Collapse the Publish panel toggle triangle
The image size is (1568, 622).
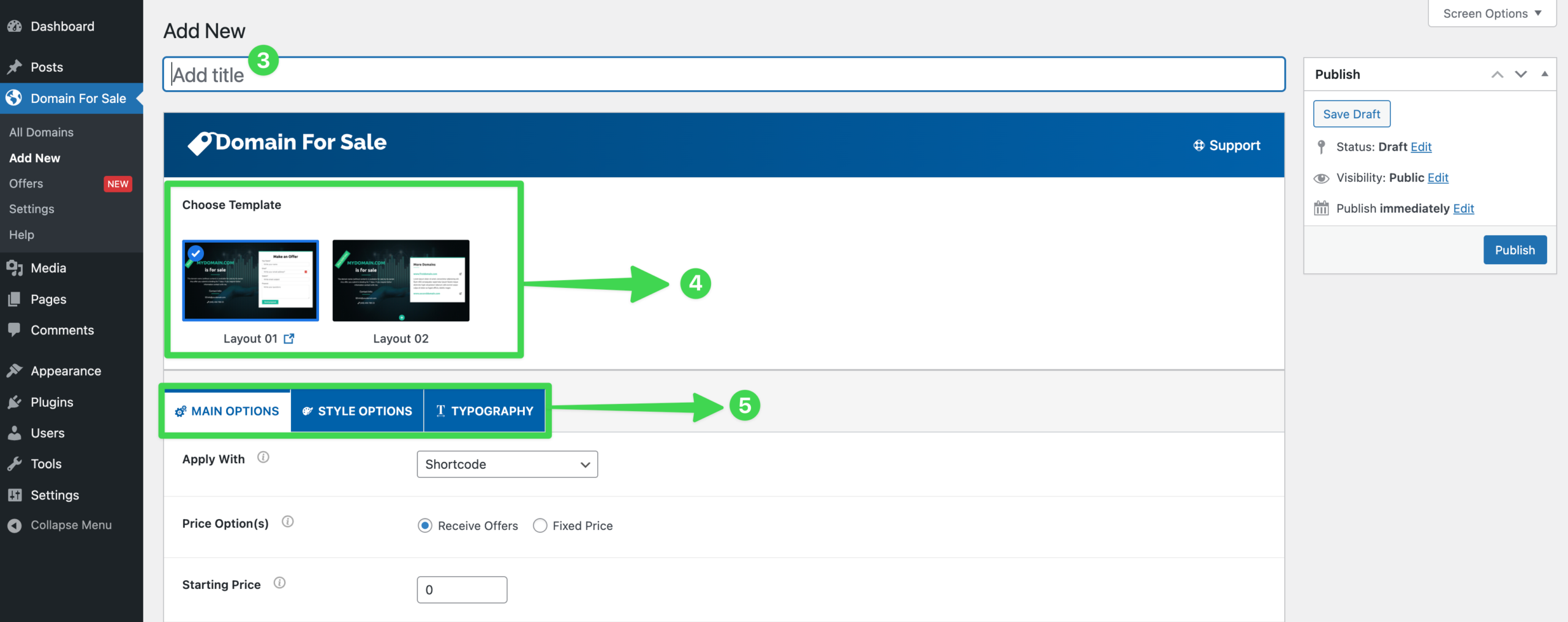(1545, 74)
